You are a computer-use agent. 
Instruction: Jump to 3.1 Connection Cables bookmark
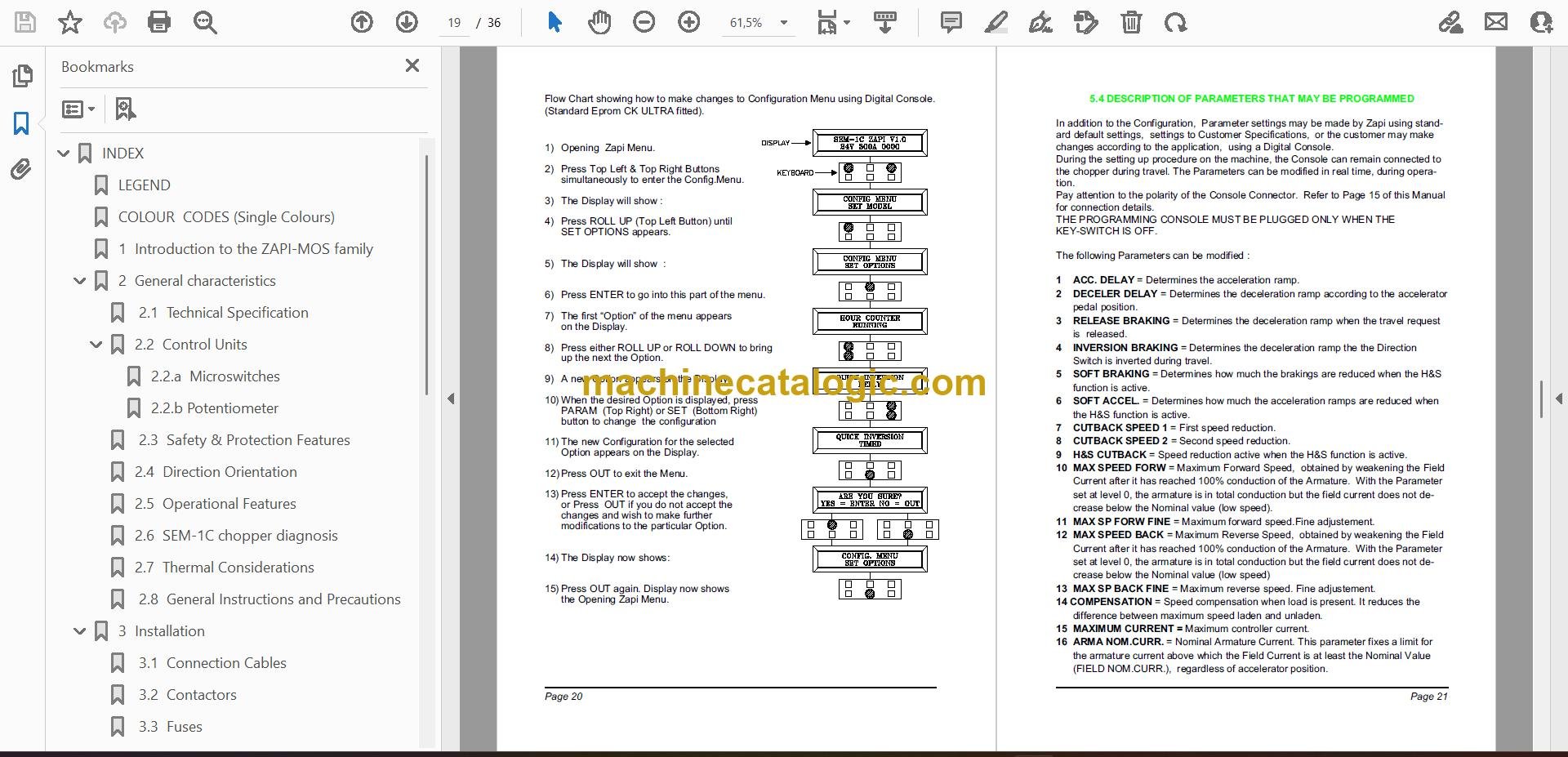(x=212, y=663)
